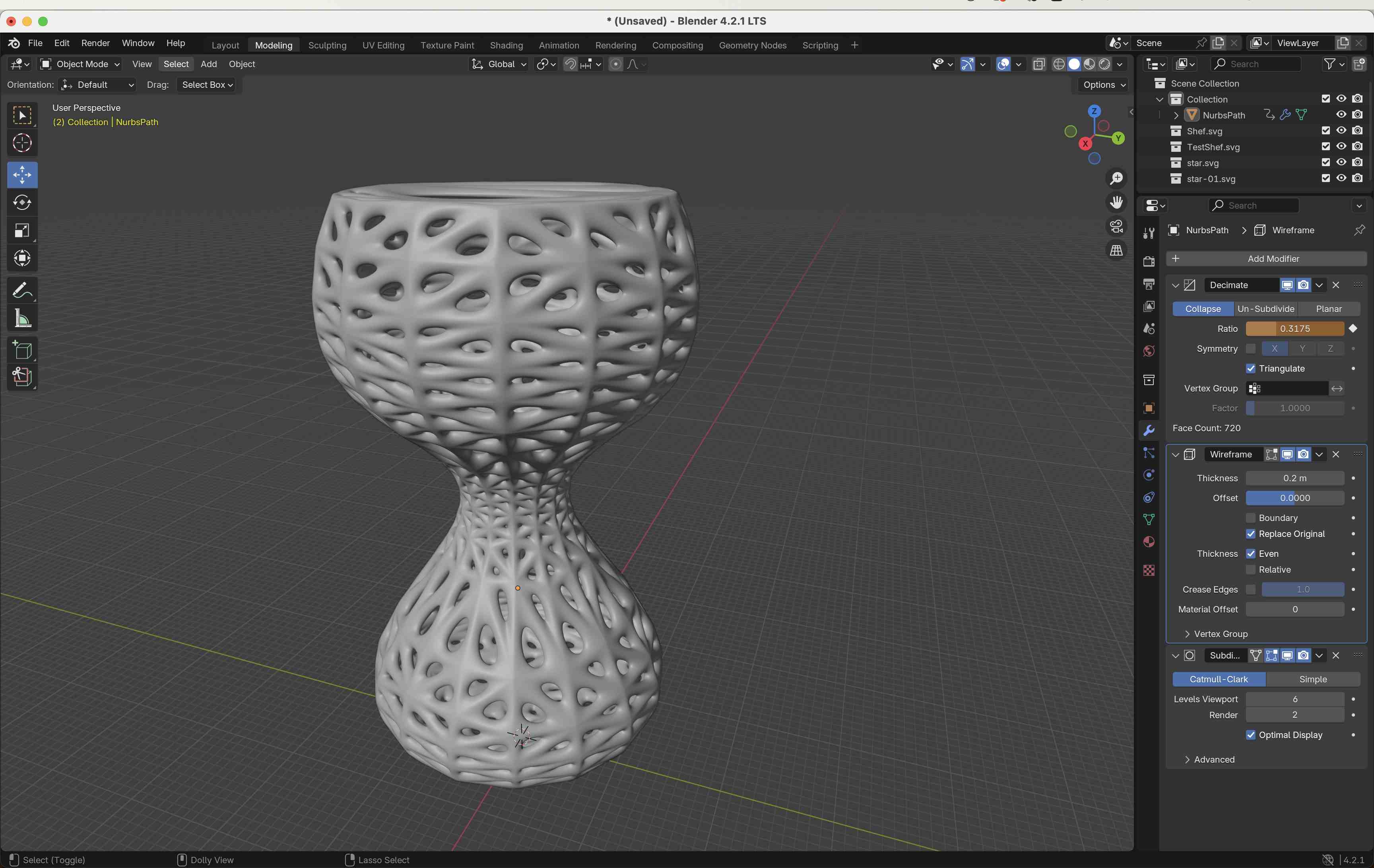Viewport: 1374px width, 868px height.
Task: Adjust the Decimate Ratio slider
Action: pyautogui.click(x=1295, y=329)
